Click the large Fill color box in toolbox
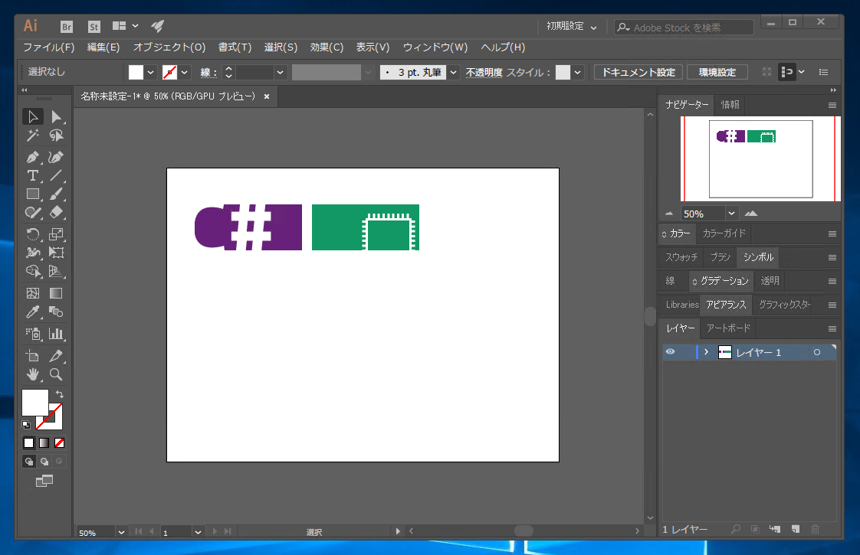This screenshot has width=860, height=555. coord(35,403)
